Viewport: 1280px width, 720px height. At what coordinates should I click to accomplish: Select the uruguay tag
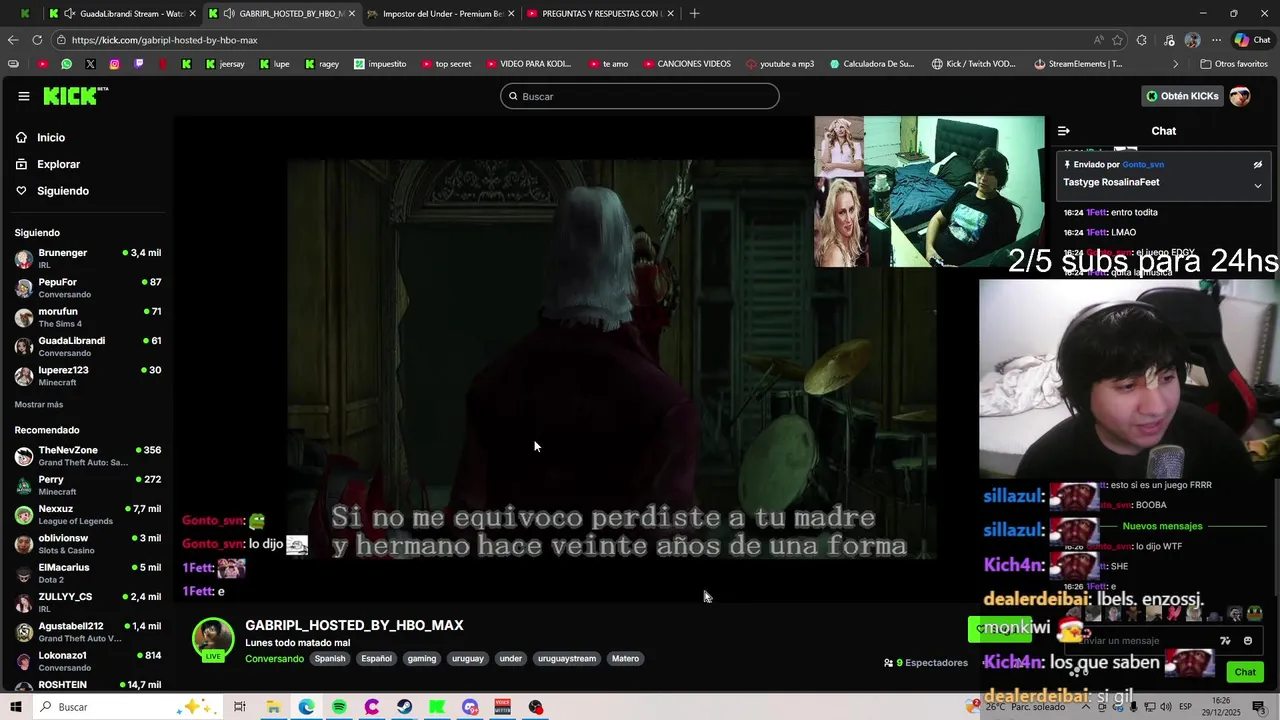coord(467,658)
